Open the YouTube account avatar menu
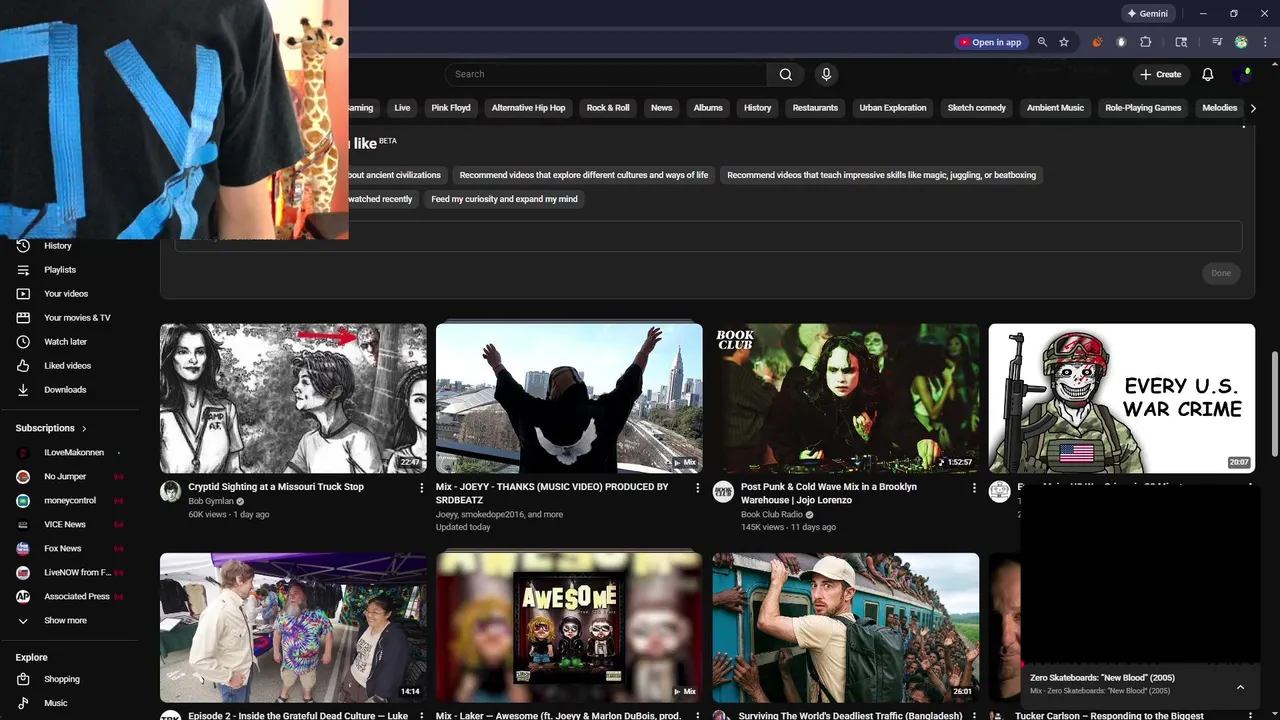The width and height of the screenshot is (1280, 720). pyautogui.click(x=1243, y=74)
